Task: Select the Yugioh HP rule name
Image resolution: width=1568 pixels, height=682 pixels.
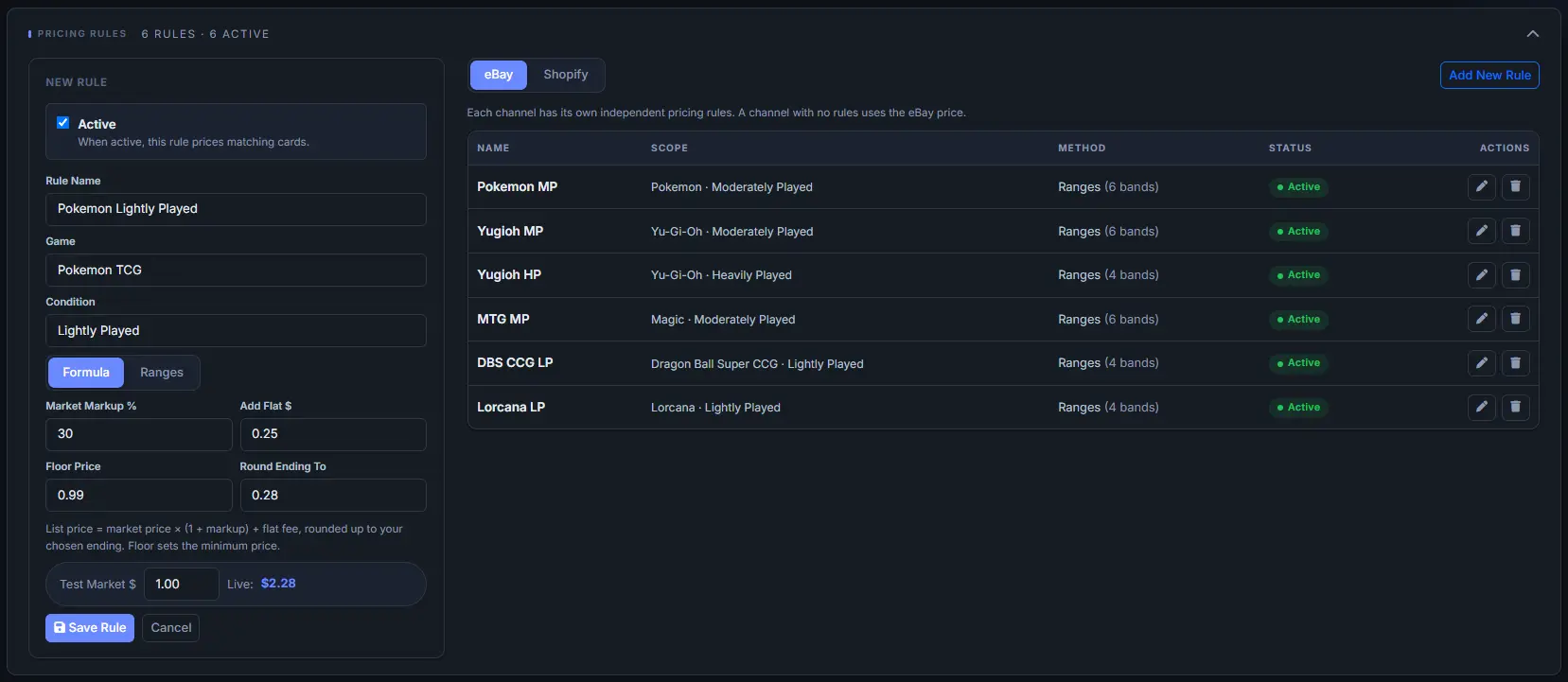Action: [509, 274]
